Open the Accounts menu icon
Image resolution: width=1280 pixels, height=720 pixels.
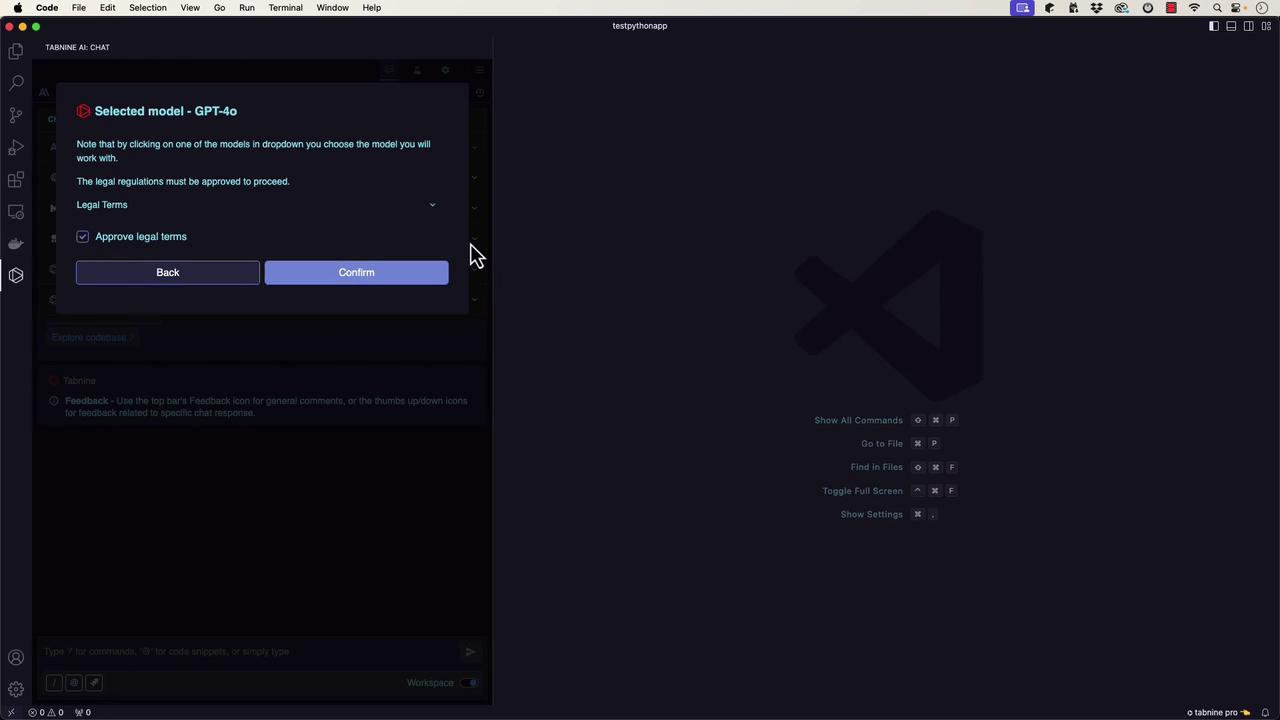pos(16,657)
